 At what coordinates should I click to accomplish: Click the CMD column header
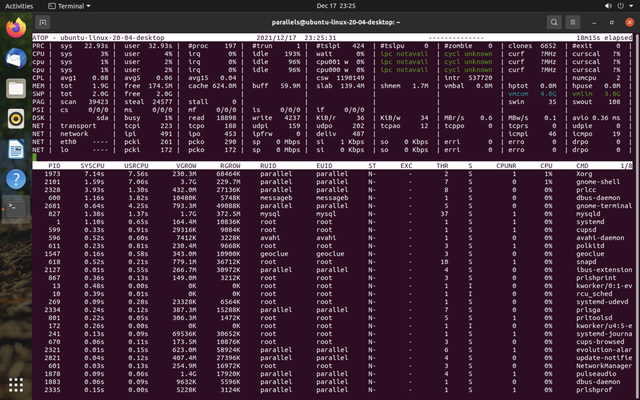coord(582,166)
